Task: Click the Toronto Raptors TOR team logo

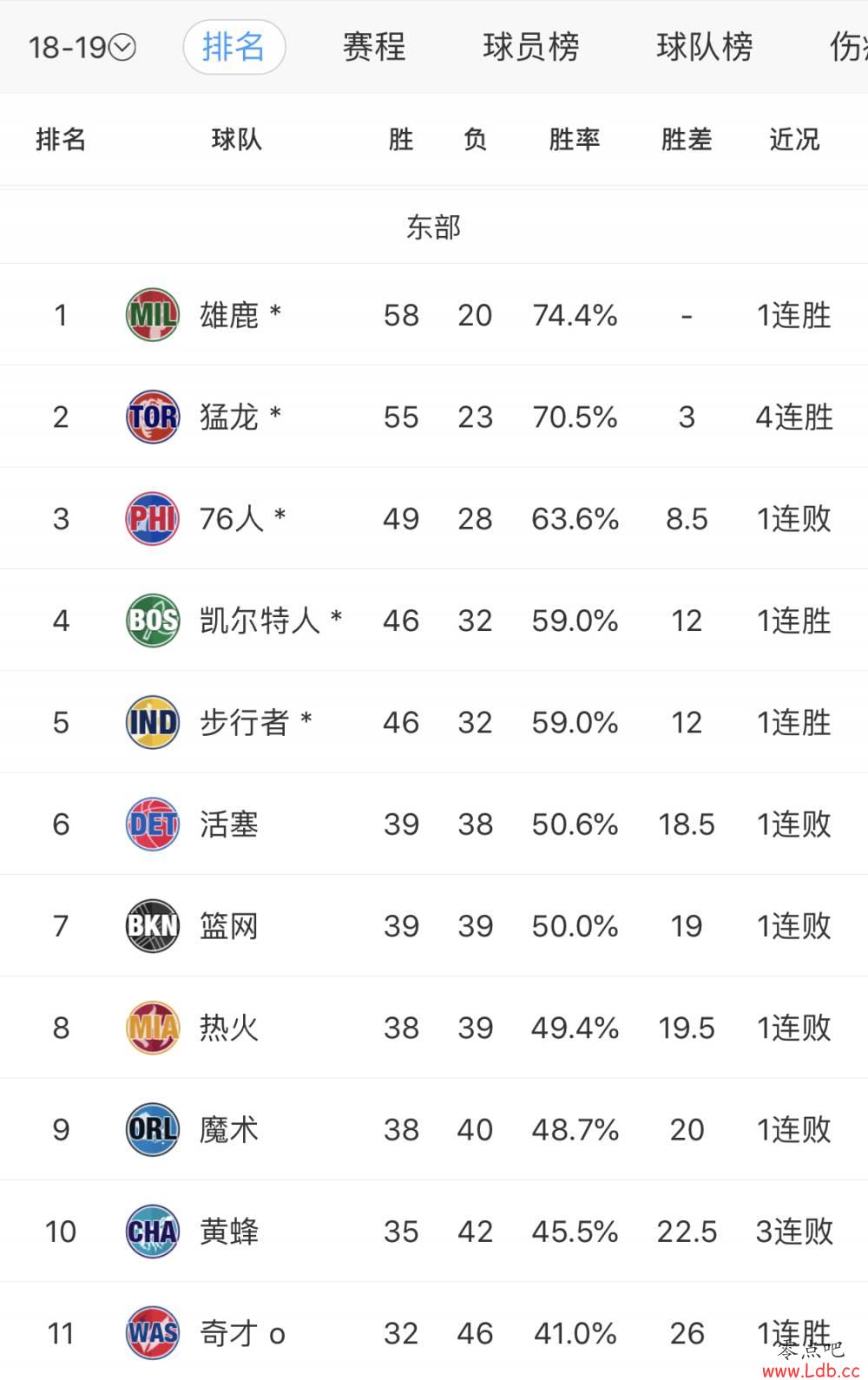Action: pyautogui.click(x=153, y=417)
